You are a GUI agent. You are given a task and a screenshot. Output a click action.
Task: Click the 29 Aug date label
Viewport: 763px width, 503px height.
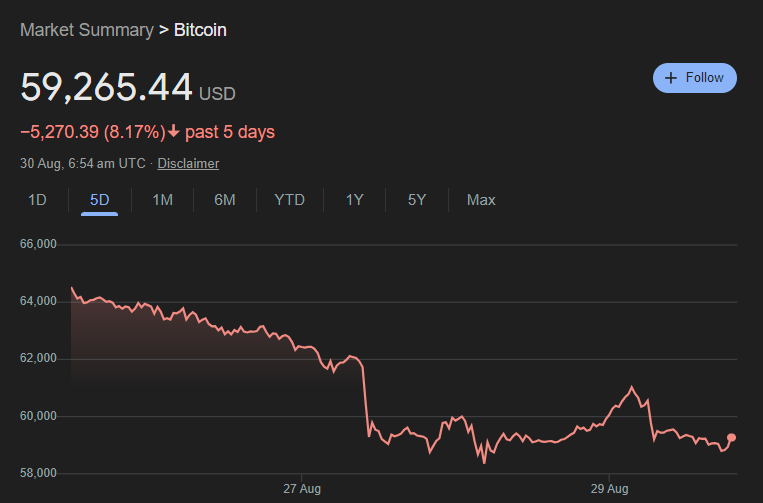(609, 489)
